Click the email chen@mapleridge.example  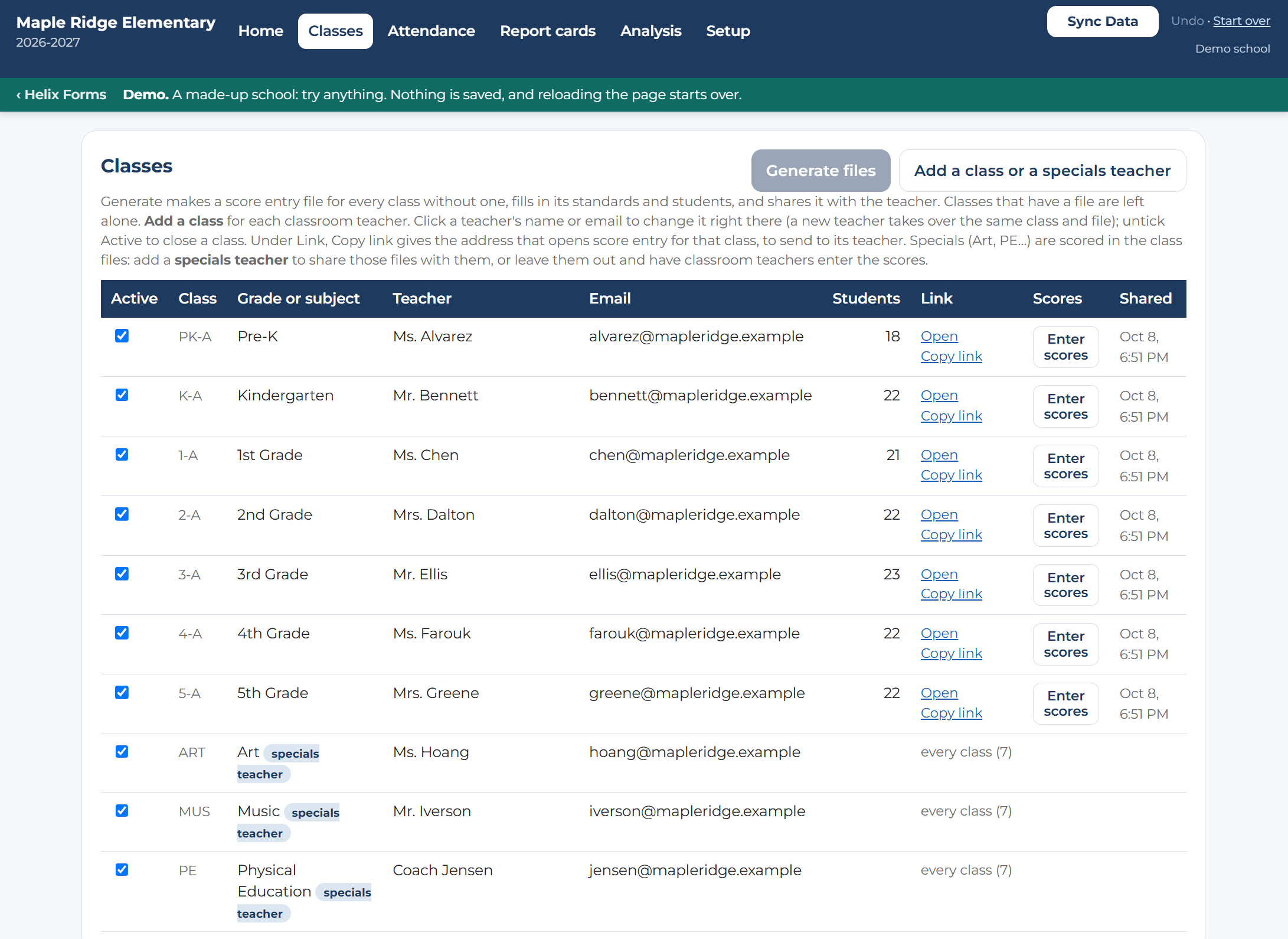click(689, 455)
